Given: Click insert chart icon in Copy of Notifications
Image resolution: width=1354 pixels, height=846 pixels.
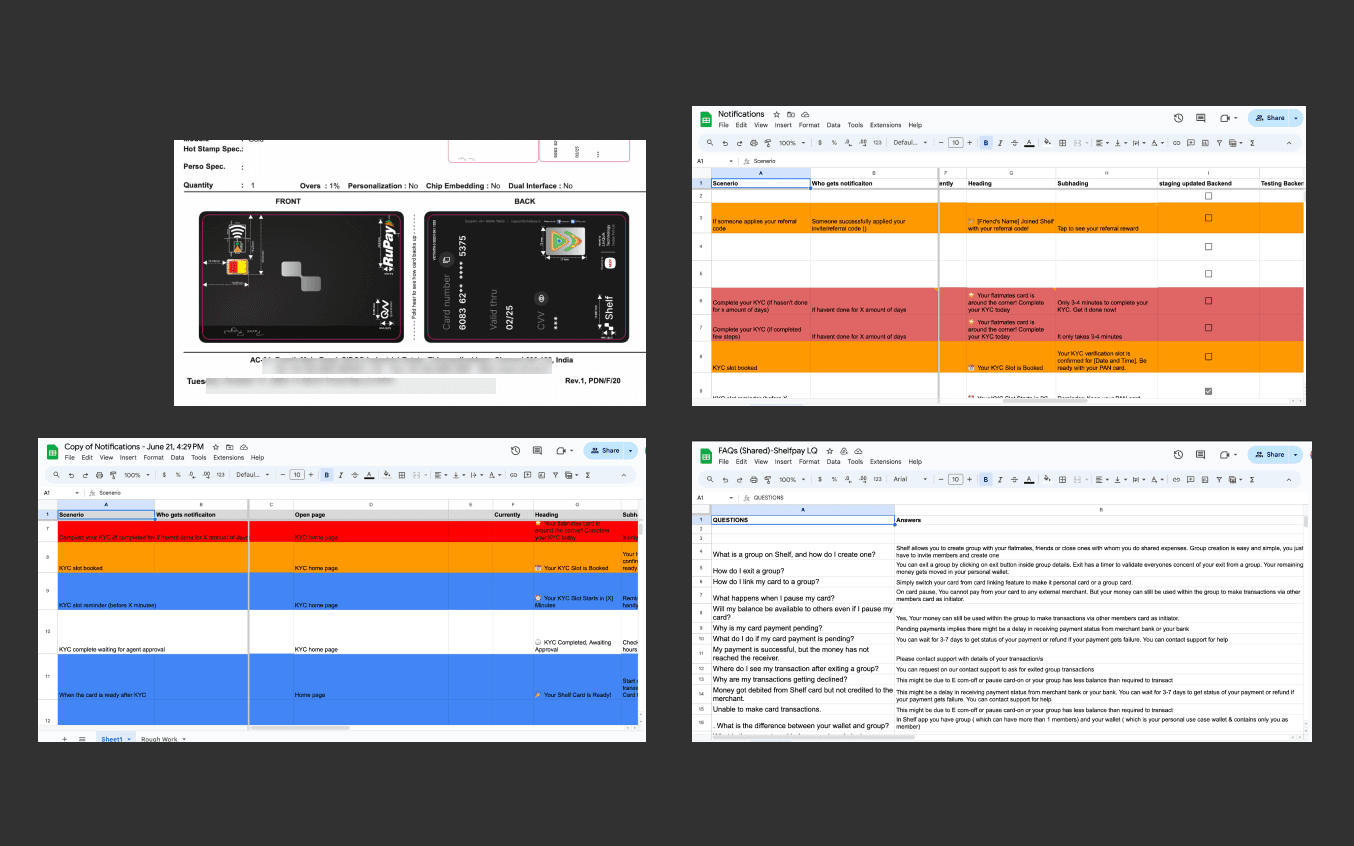Looking at the screenshot, I should click(x=541, y=475).
